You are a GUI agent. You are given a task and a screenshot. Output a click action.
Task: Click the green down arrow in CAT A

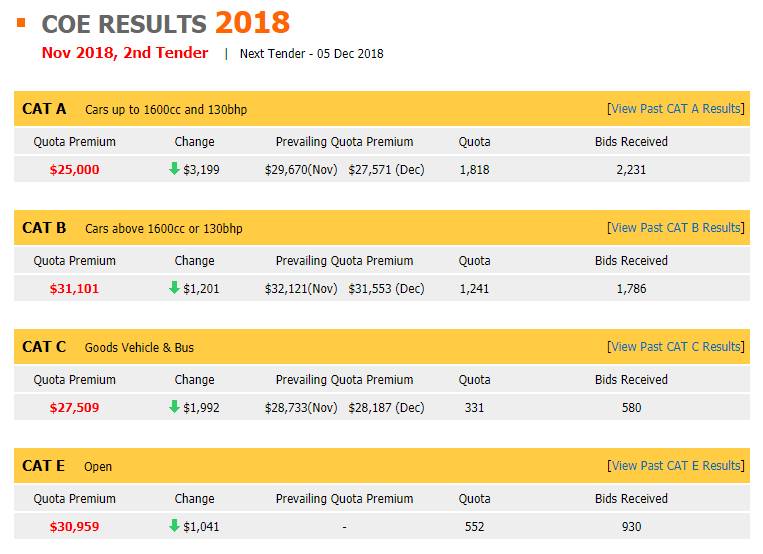point(174,169)
